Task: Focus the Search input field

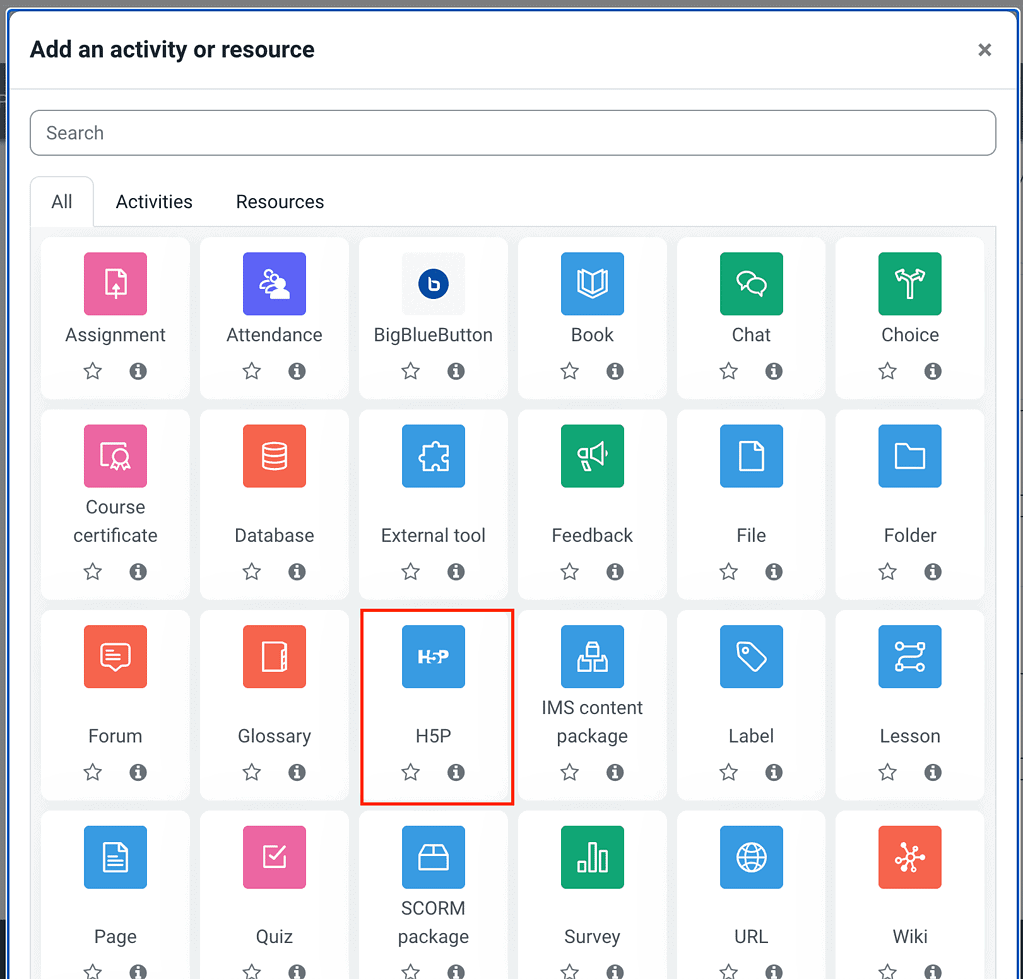Action: pyautogui.click(x=513, y=133)
